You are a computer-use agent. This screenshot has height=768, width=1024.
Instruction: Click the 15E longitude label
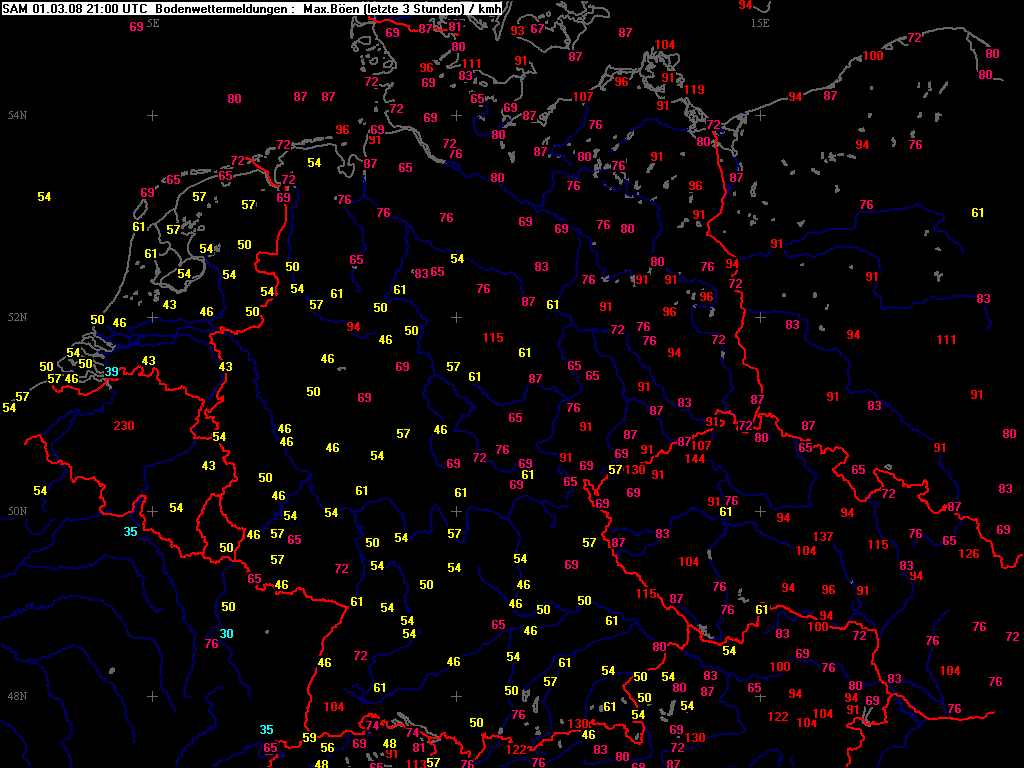(760, 22)
